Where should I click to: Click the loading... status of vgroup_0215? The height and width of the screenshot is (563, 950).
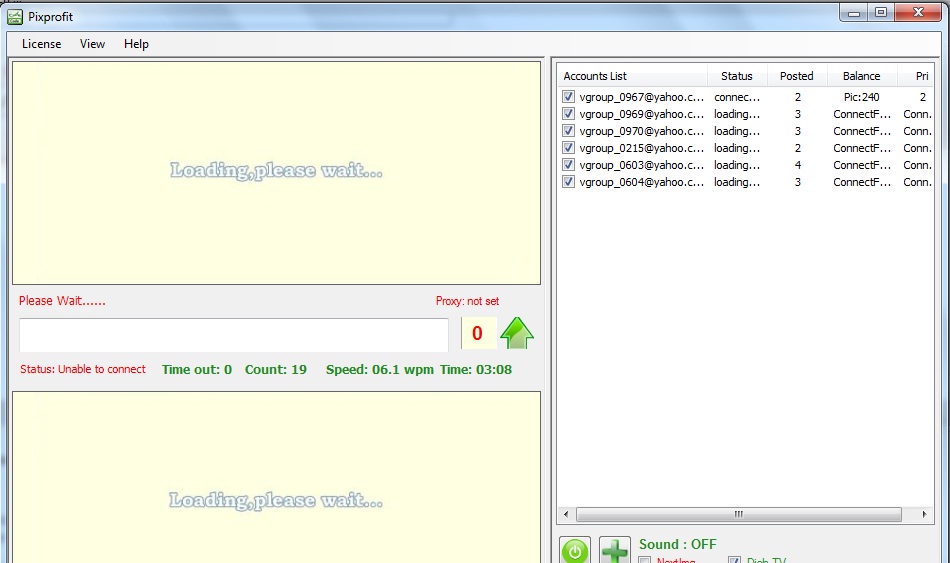click(x=737, y=147)
